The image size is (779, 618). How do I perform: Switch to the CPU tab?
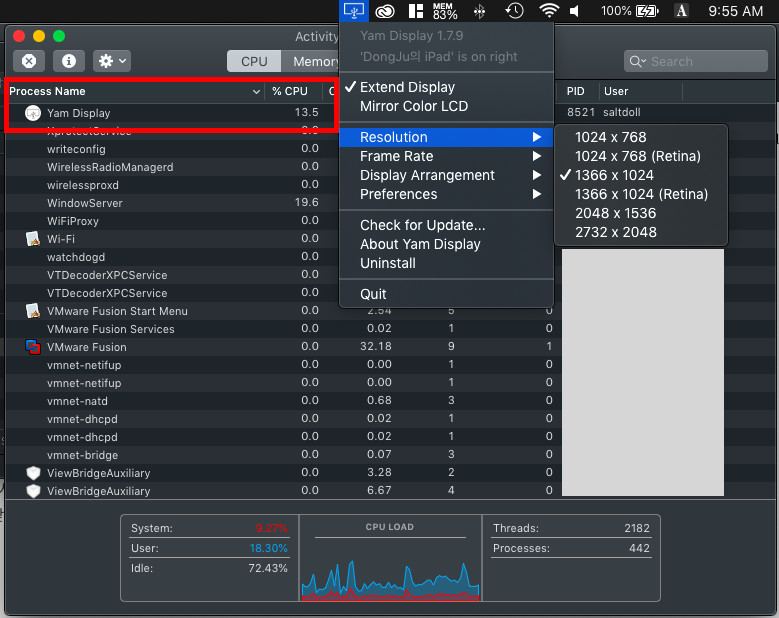point(254,61)
